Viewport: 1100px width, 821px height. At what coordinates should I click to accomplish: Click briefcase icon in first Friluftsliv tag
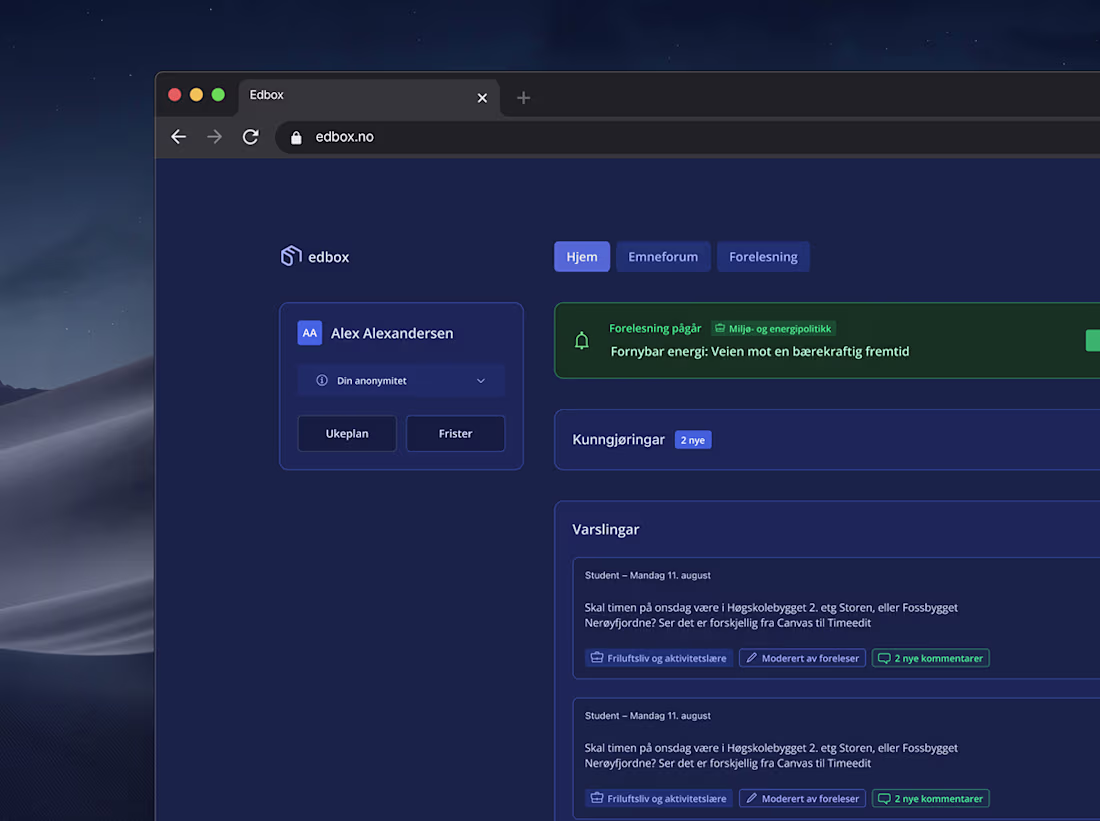click(597, 658)
